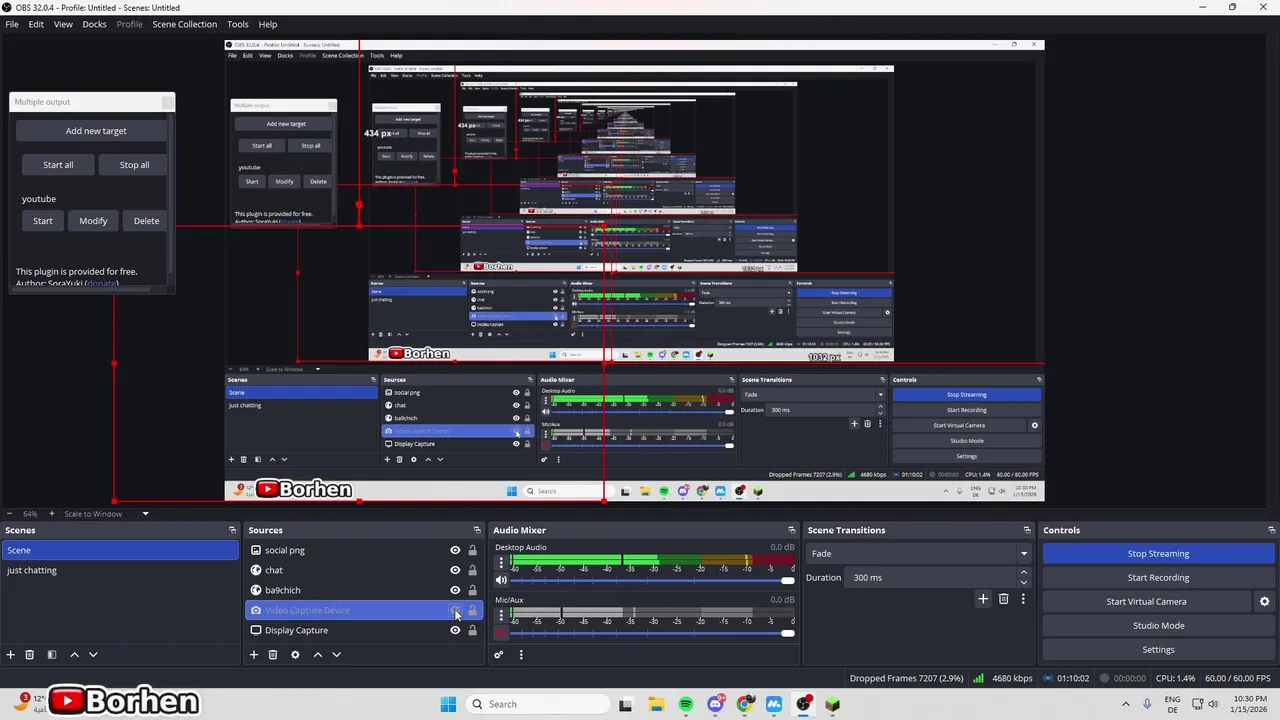Pop out the Scene Transitions dock
This screenshot has width=1280, height=720.
(1027, 530)
